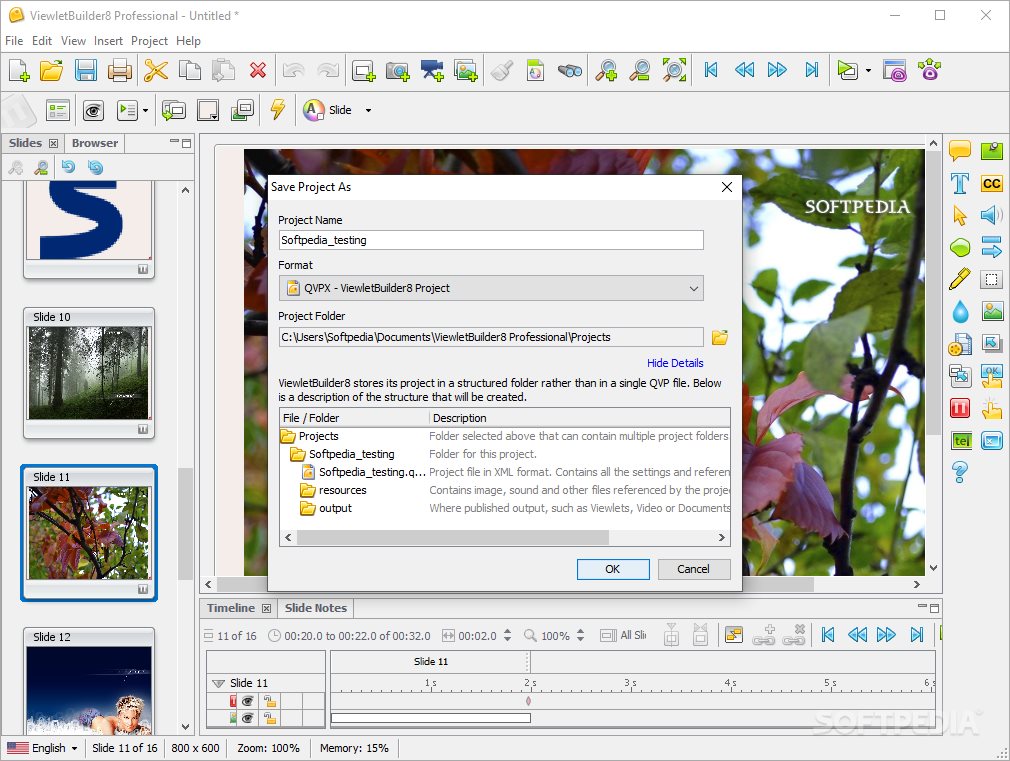
Task: Click the camera screenshot capture icon
Action: click(x=397, y=70)
